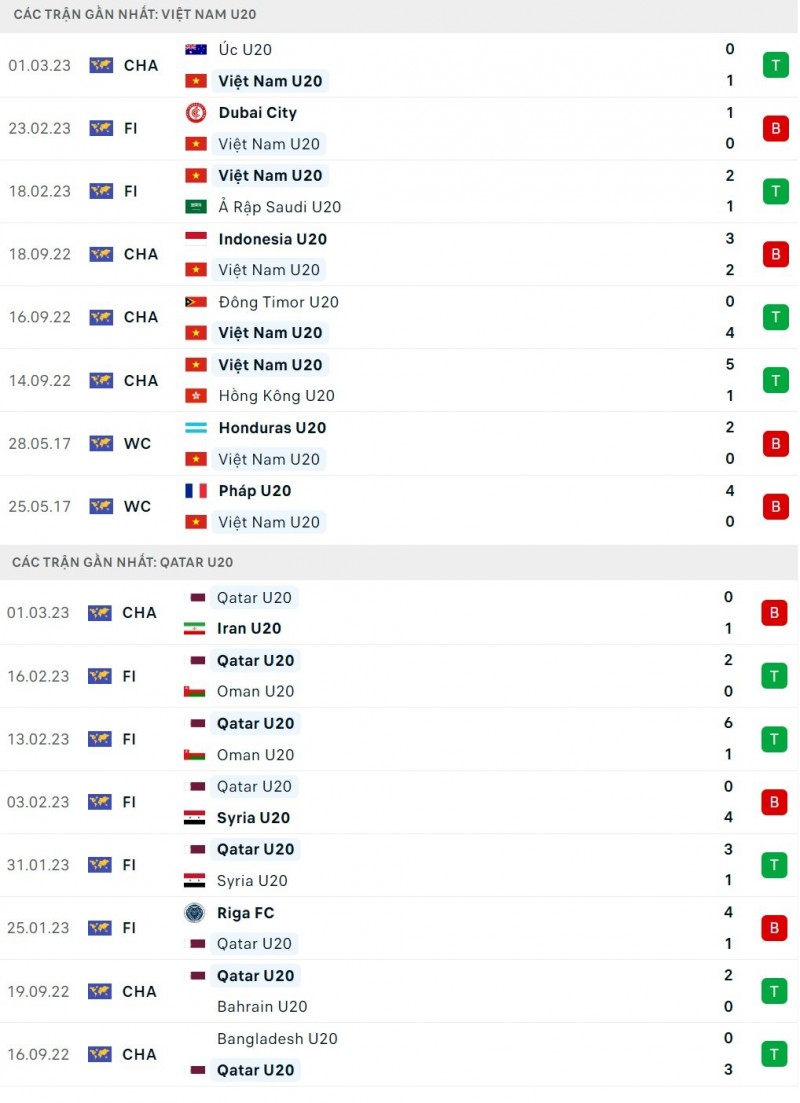This screenshot has width=800, height=1103.
Task: Click the Dubai City club crest icon
Action: [x=196, y=113]
